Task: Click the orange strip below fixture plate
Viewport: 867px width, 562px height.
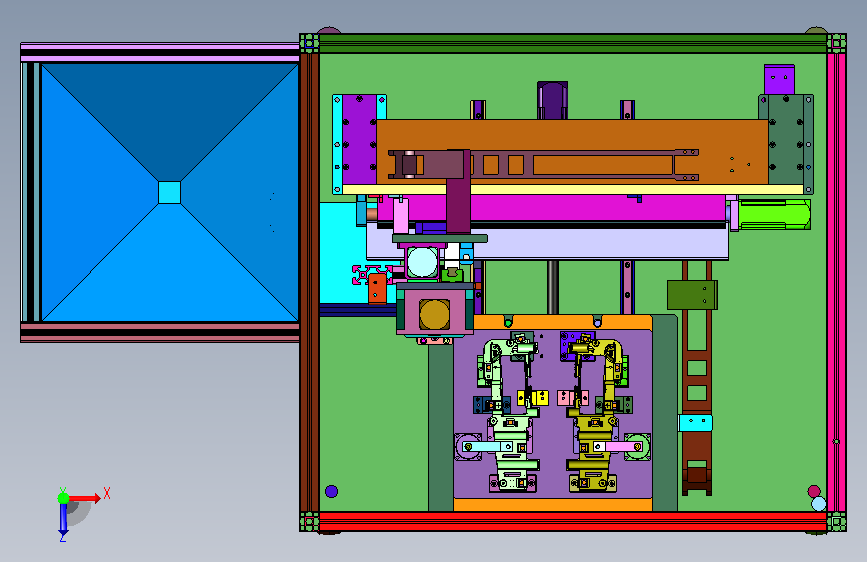Action: [553, 504]
